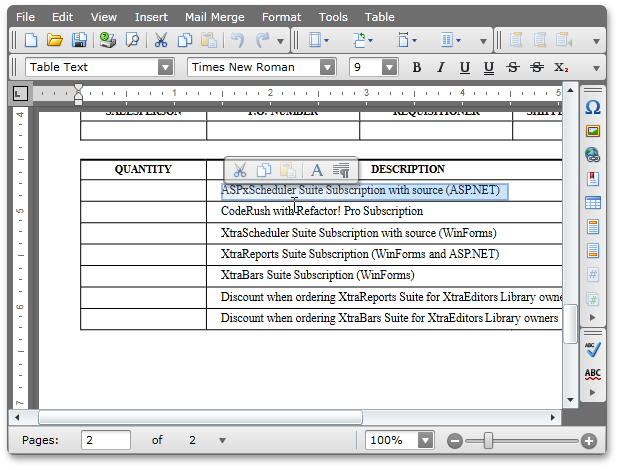The width and height of the screenshot is (620, 470).
Task: Click the Open folder icon
Action: coord(55,40)
